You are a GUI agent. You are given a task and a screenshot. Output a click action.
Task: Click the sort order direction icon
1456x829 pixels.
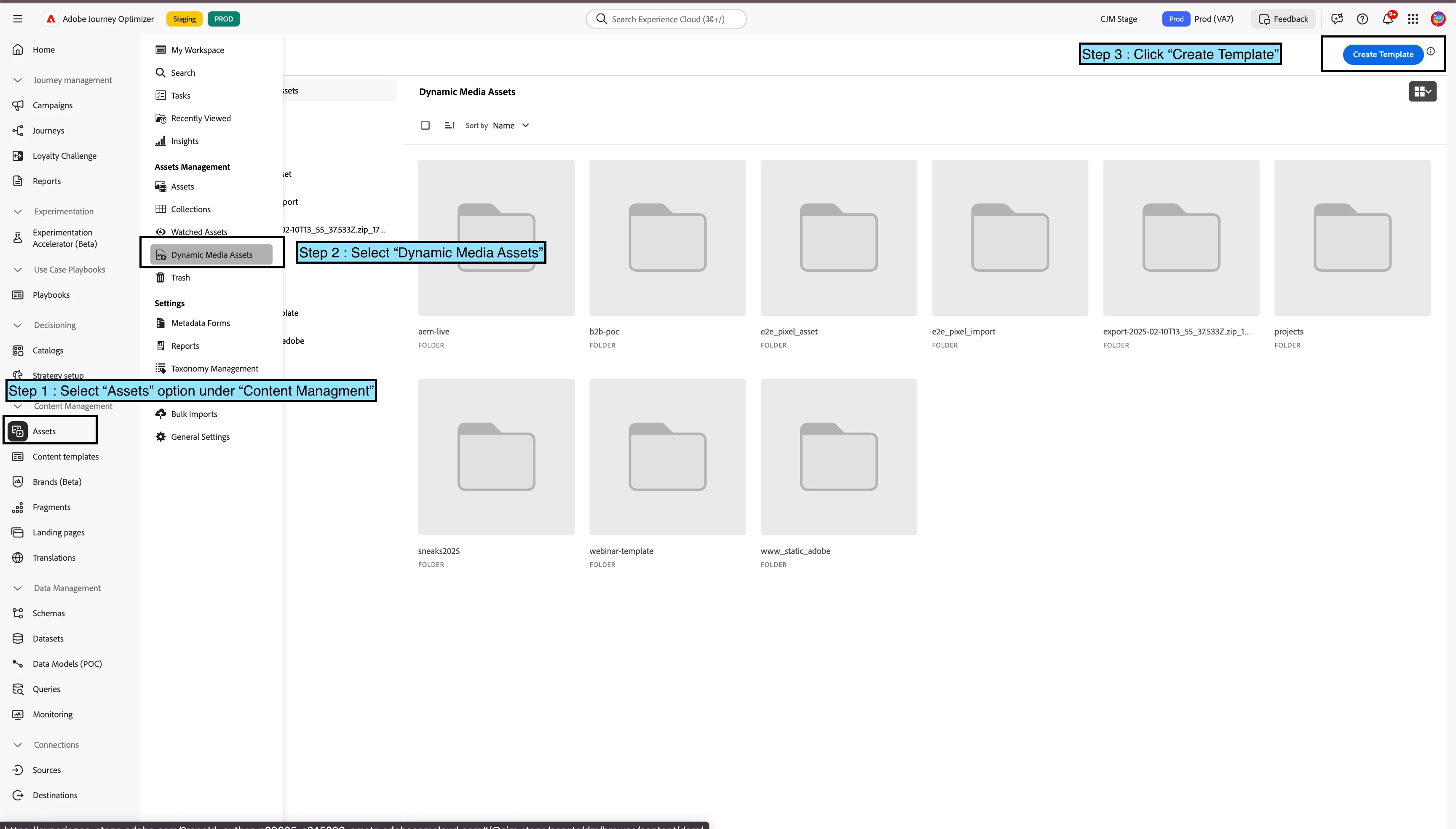(x=449, y=125)
